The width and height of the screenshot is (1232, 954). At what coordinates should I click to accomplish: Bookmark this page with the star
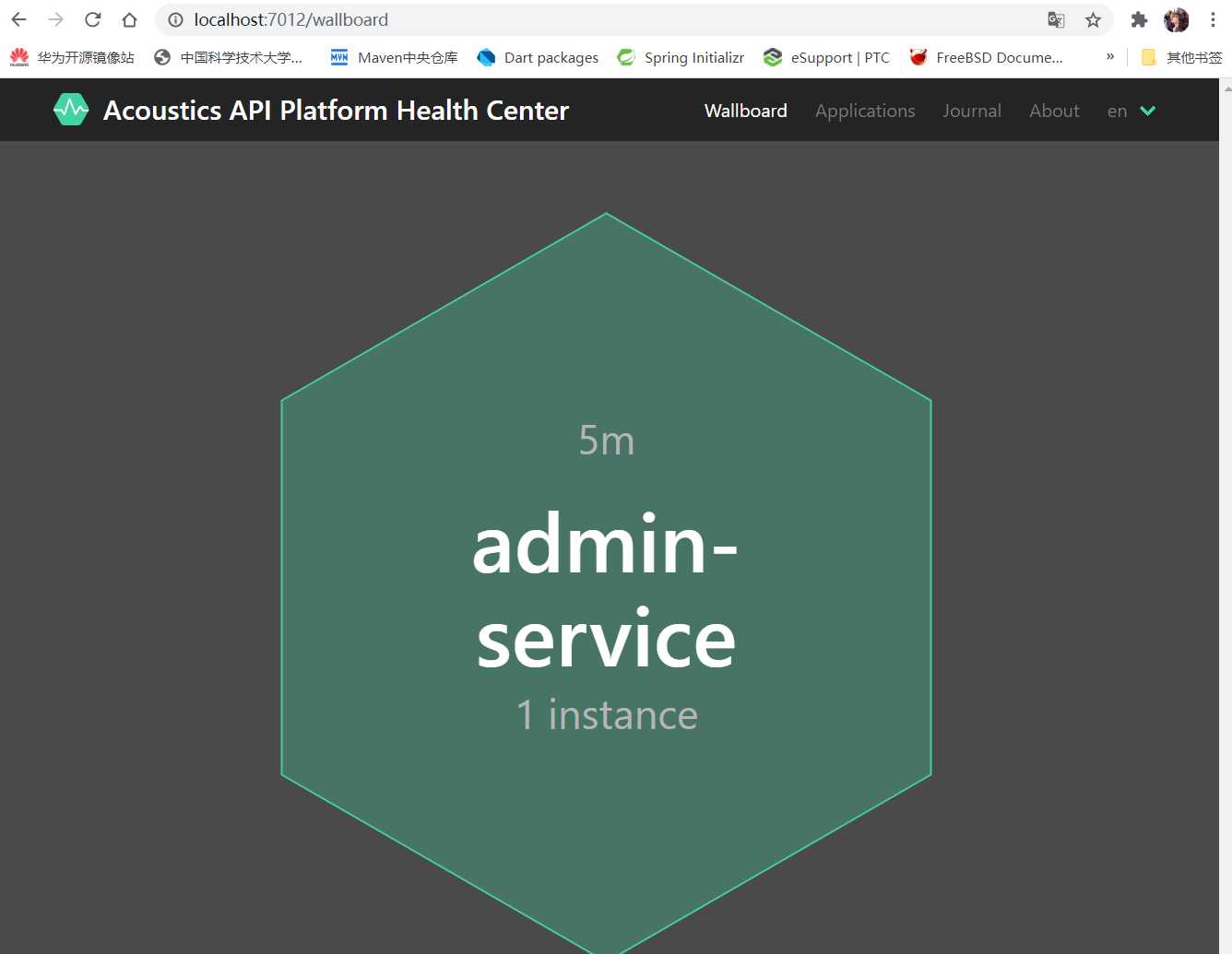tap(1093, 19)
